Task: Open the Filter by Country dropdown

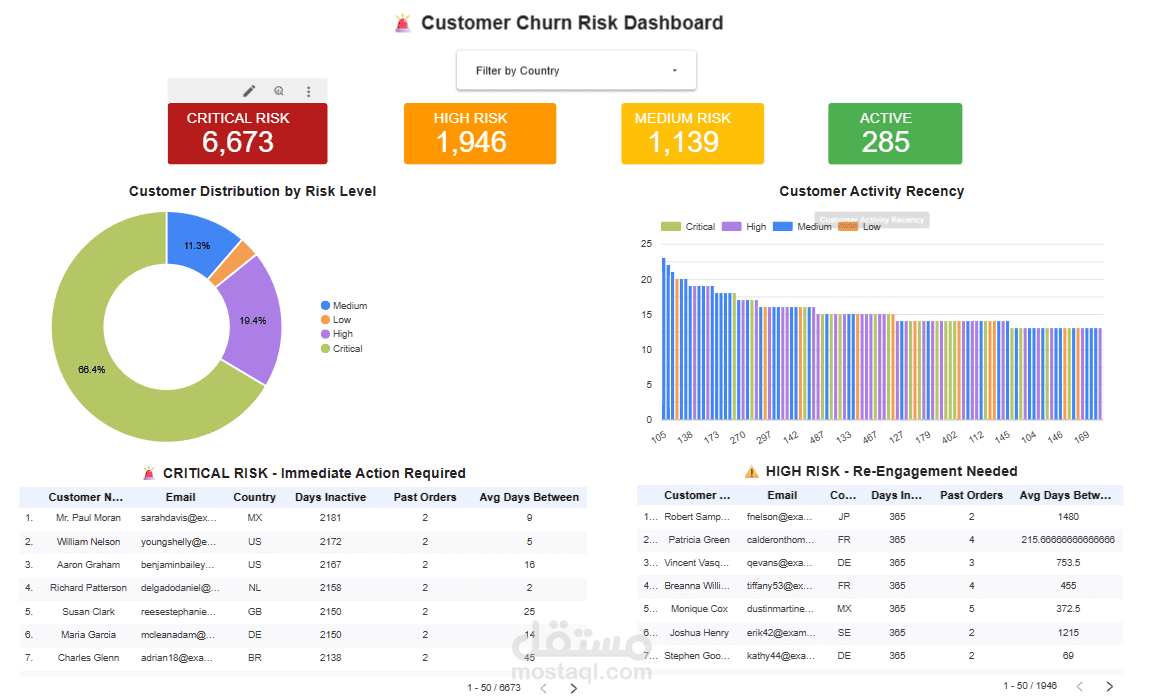Action: click(x=576, y=70)
